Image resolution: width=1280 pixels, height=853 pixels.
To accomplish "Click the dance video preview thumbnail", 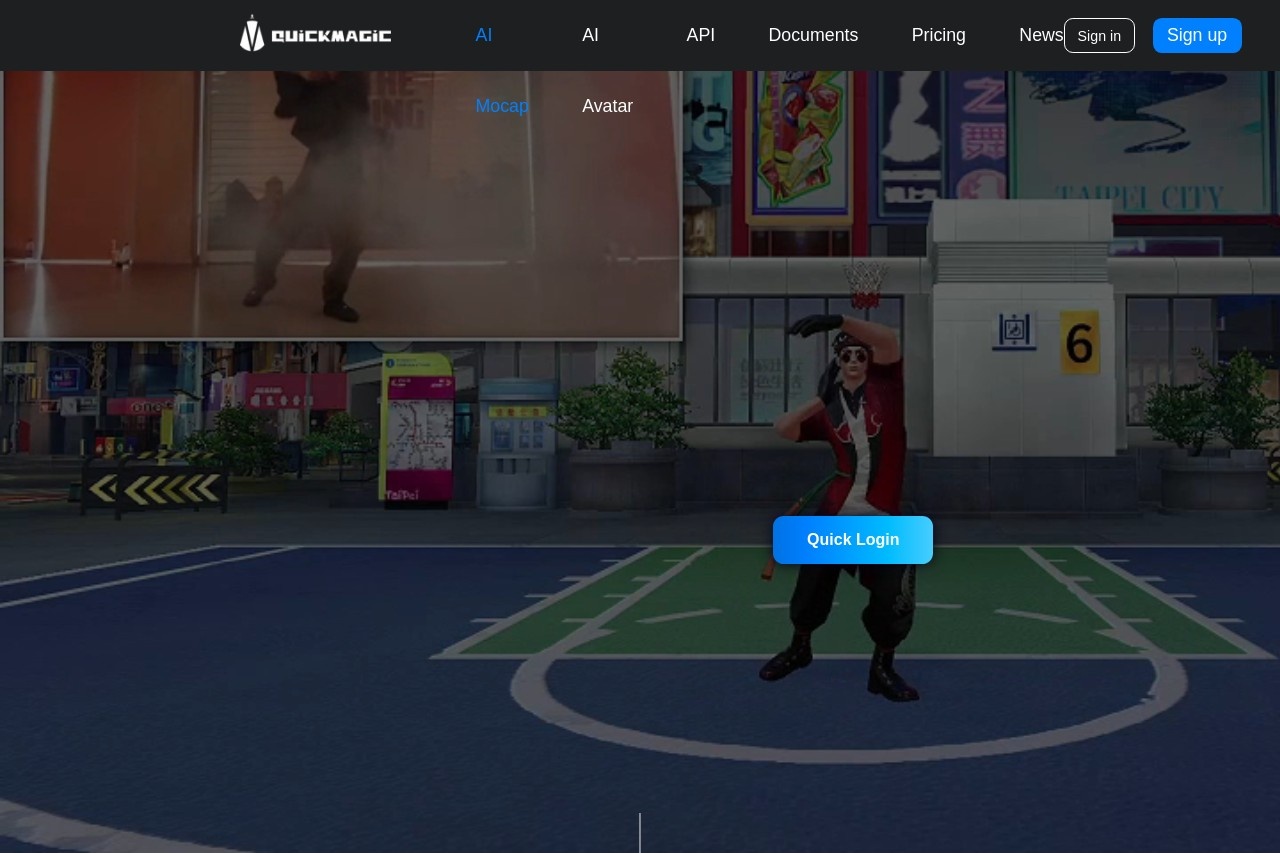I will 341,205.
